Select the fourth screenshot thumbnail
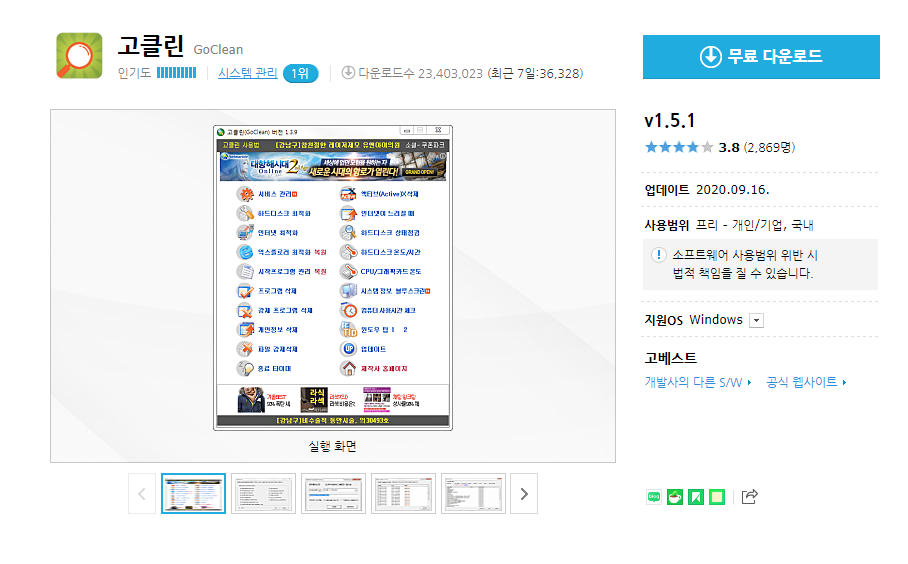 point(404,493)
